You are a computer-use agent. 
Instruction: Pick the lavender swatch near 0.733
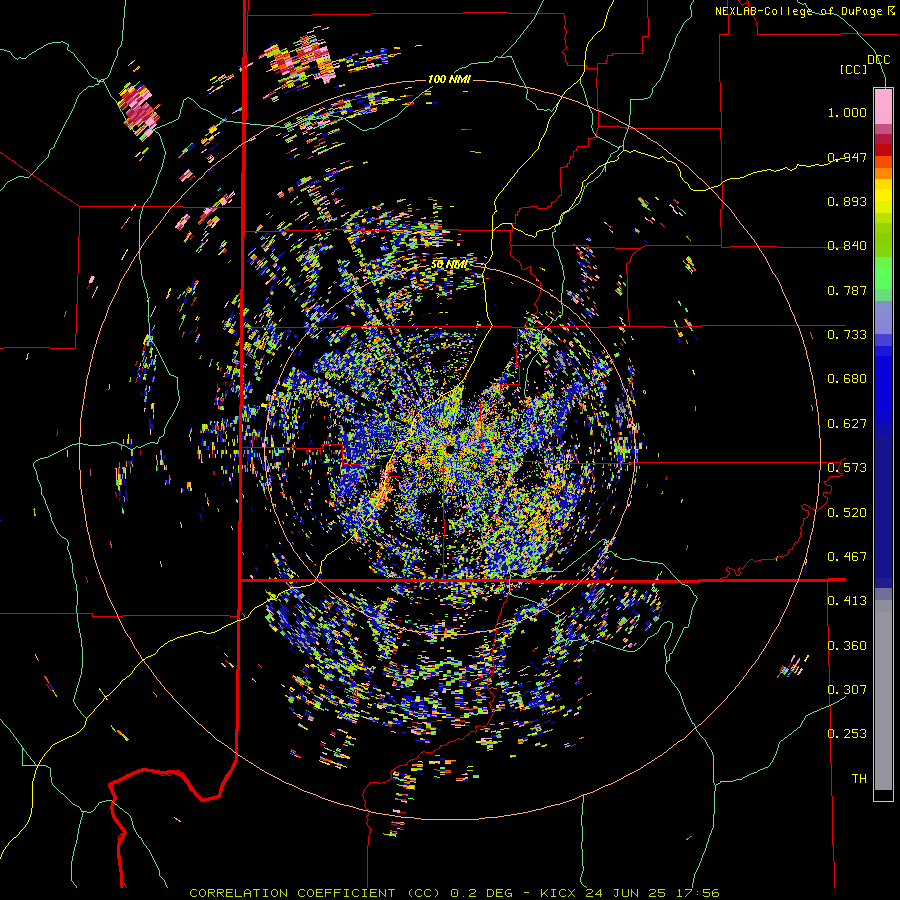(x=883, y=317)
